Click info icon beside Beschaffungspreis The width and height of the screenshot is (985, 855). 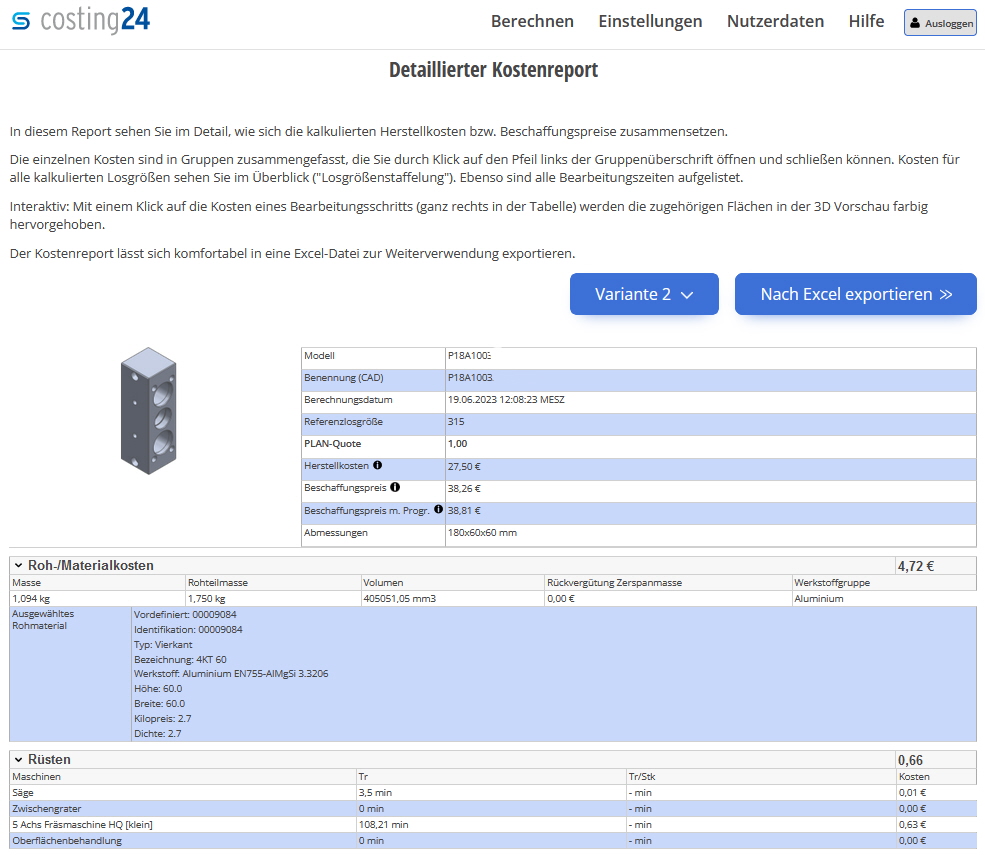pyautogui.click(x=395, y=487)
